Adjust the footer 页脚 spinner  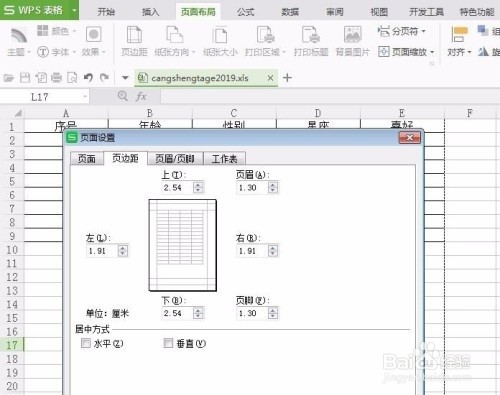point(273,313)
